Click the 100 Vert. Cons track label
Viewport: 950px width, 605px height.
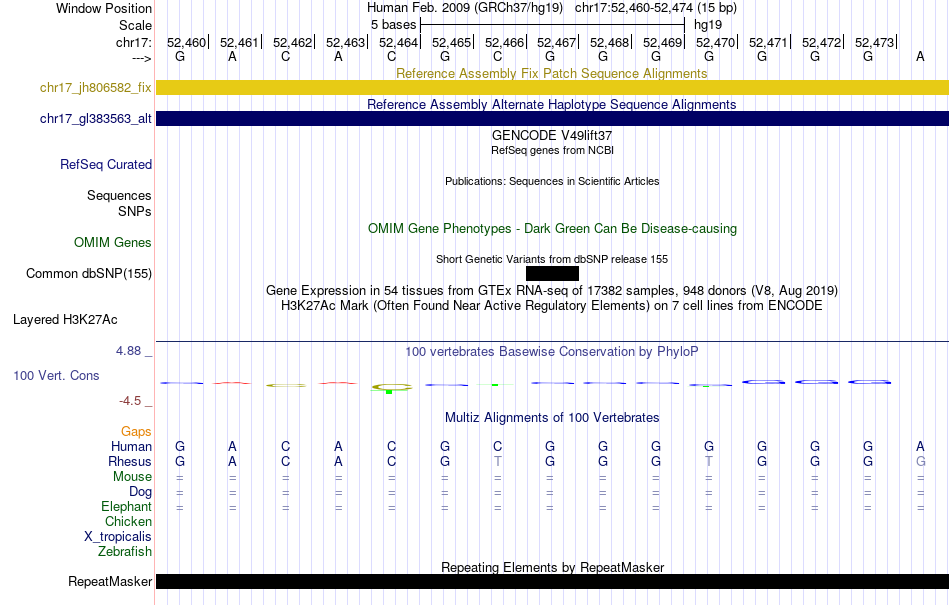[x=56, y=375]
